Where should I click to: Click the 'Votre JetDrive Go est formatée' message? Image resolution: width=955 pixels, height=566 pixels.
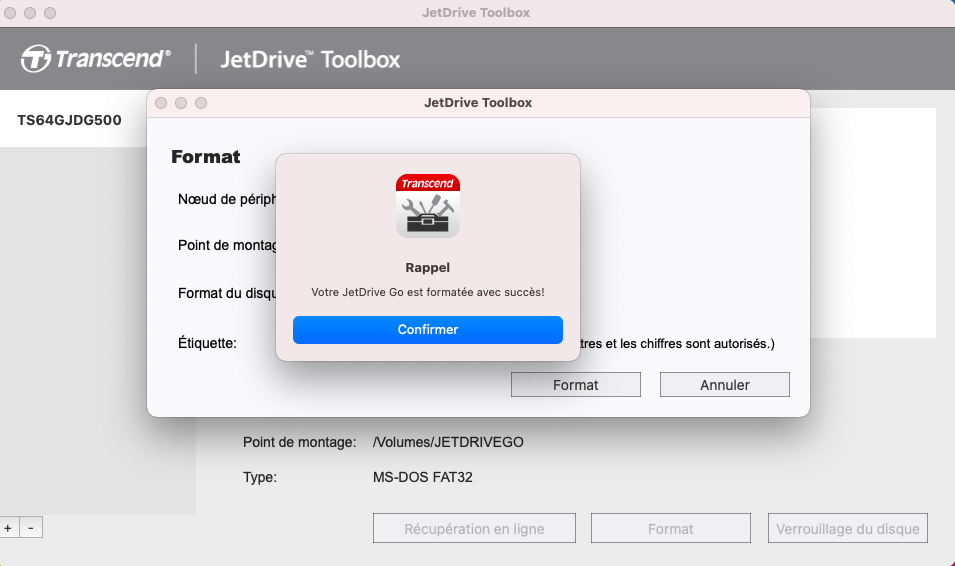pos(428,292)
